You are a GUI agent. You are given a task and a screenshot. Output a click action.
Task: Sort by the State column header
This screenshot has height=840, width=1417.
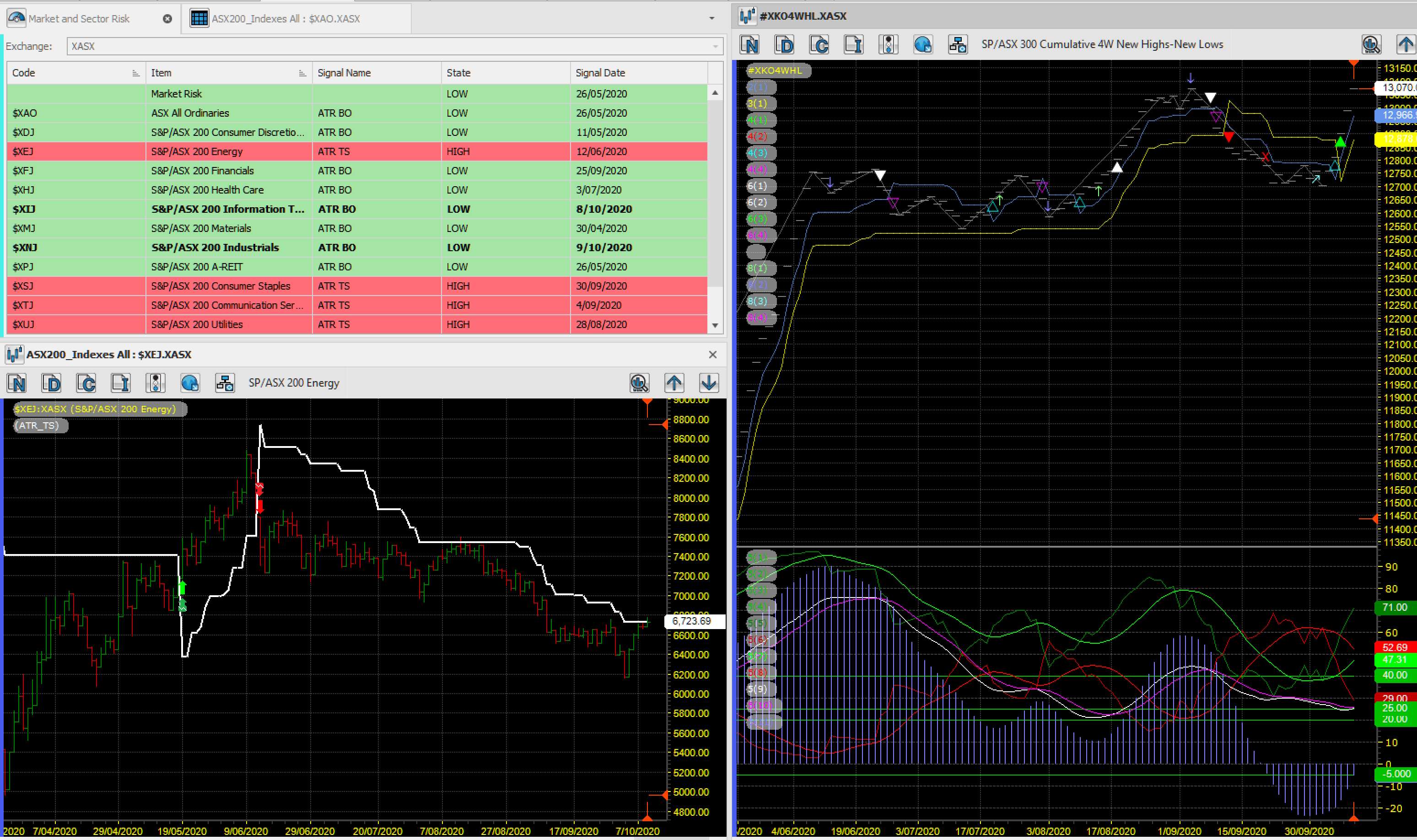tap(506, 73)
